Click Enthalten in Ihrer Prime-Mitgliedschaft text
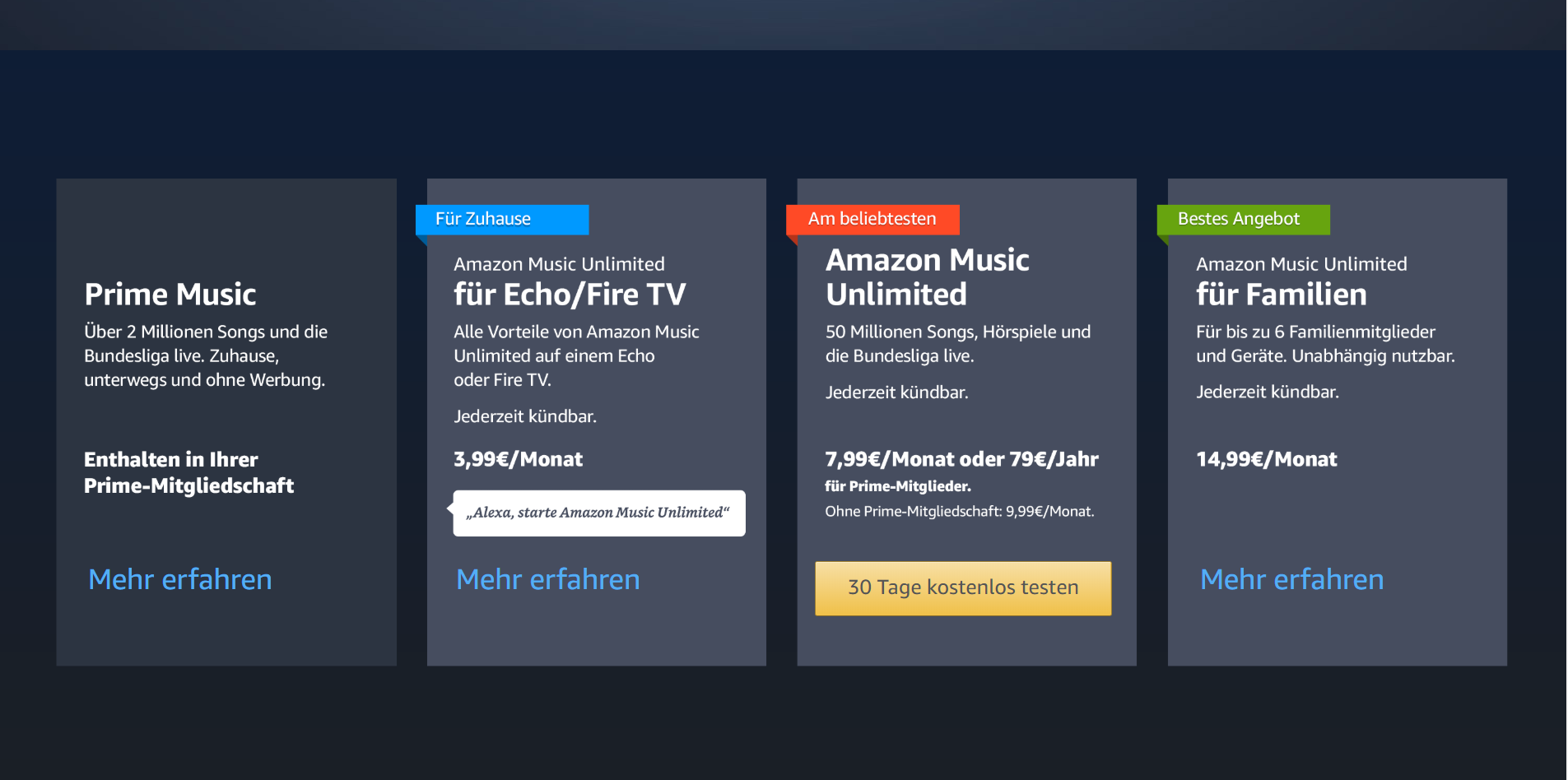Viewport: 1568px width, 780px height. pos(188,472)
